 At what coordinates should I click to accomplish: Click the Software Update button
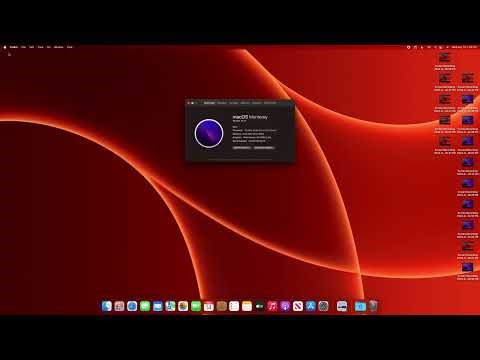264,147
